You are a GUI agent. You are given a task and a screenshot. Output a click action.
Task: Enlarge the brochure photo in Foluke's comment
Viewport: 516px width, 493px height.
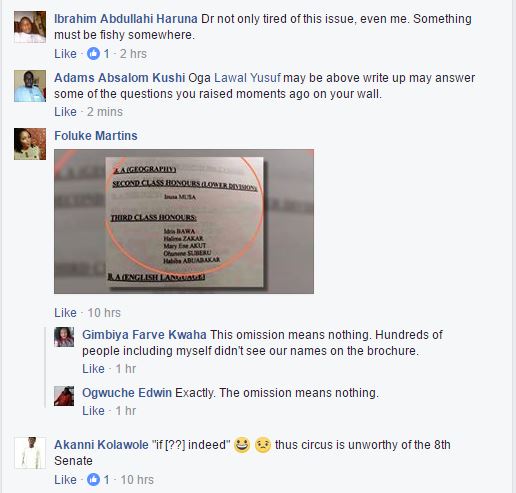coord(184,222)
